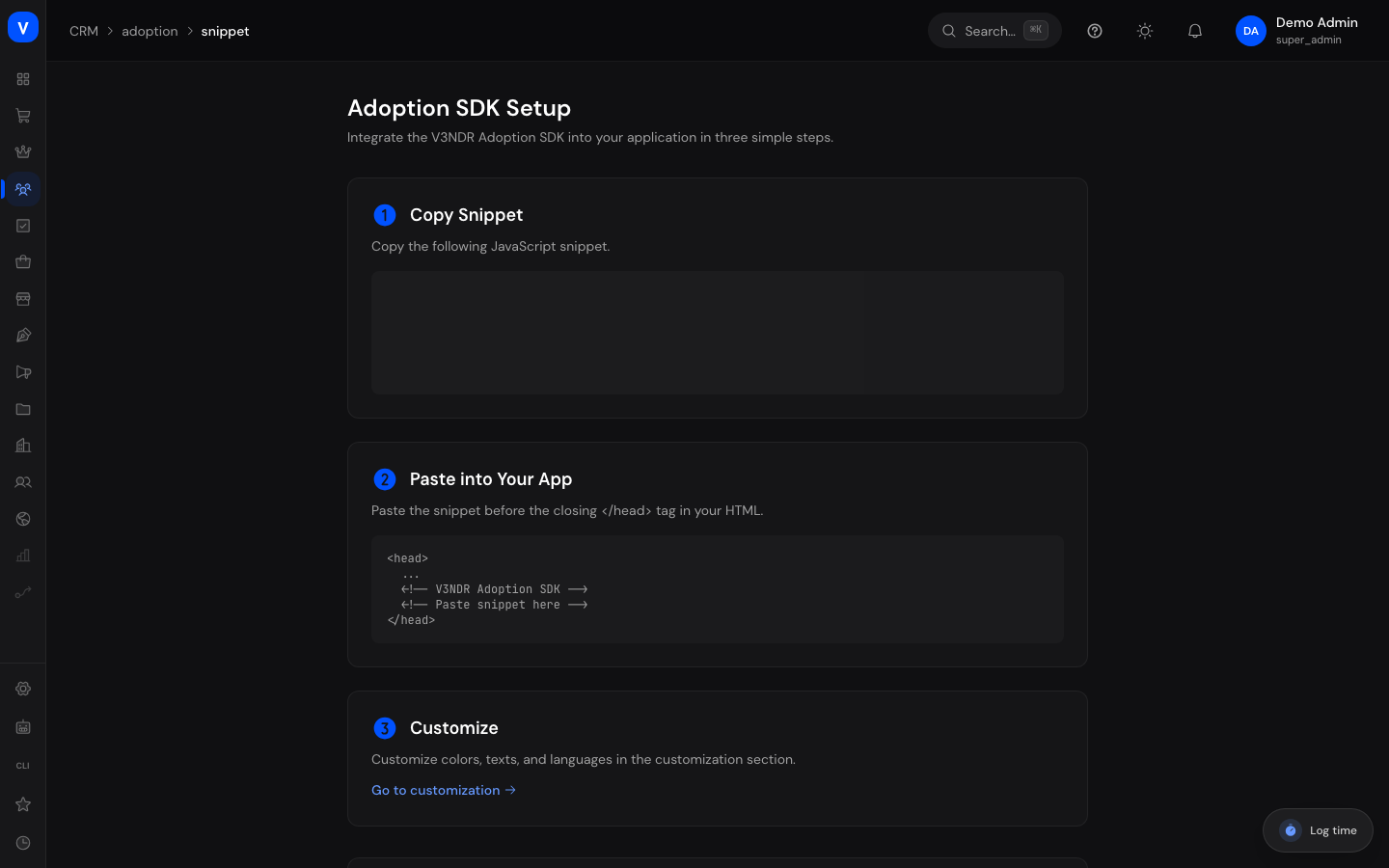Open the CRM people icon in sidebar
Screen dimensions: 1389x868
[x=23, y=189]
